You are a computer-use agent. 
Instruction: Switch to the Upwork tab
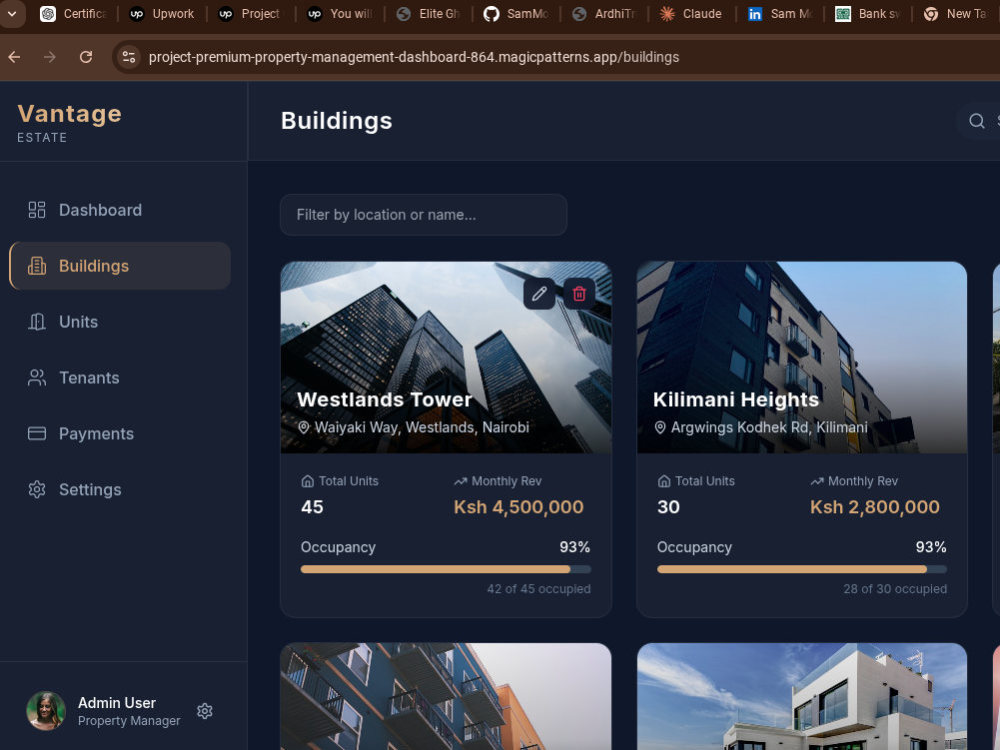162,13
